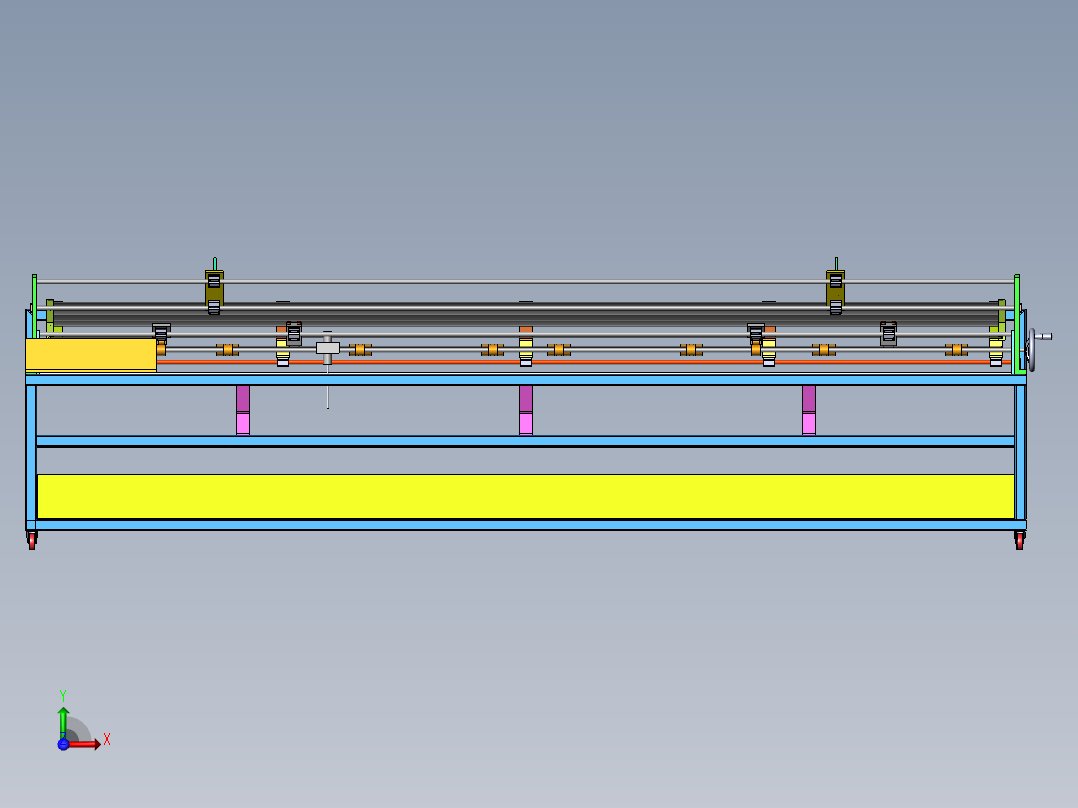Select the left red caster wheel

click(x=32, y=541)
